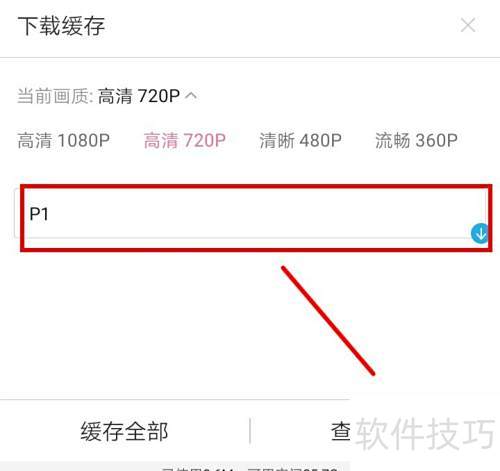
Task: Tap the storage usage text at bottom
Action: pos(250,469)
